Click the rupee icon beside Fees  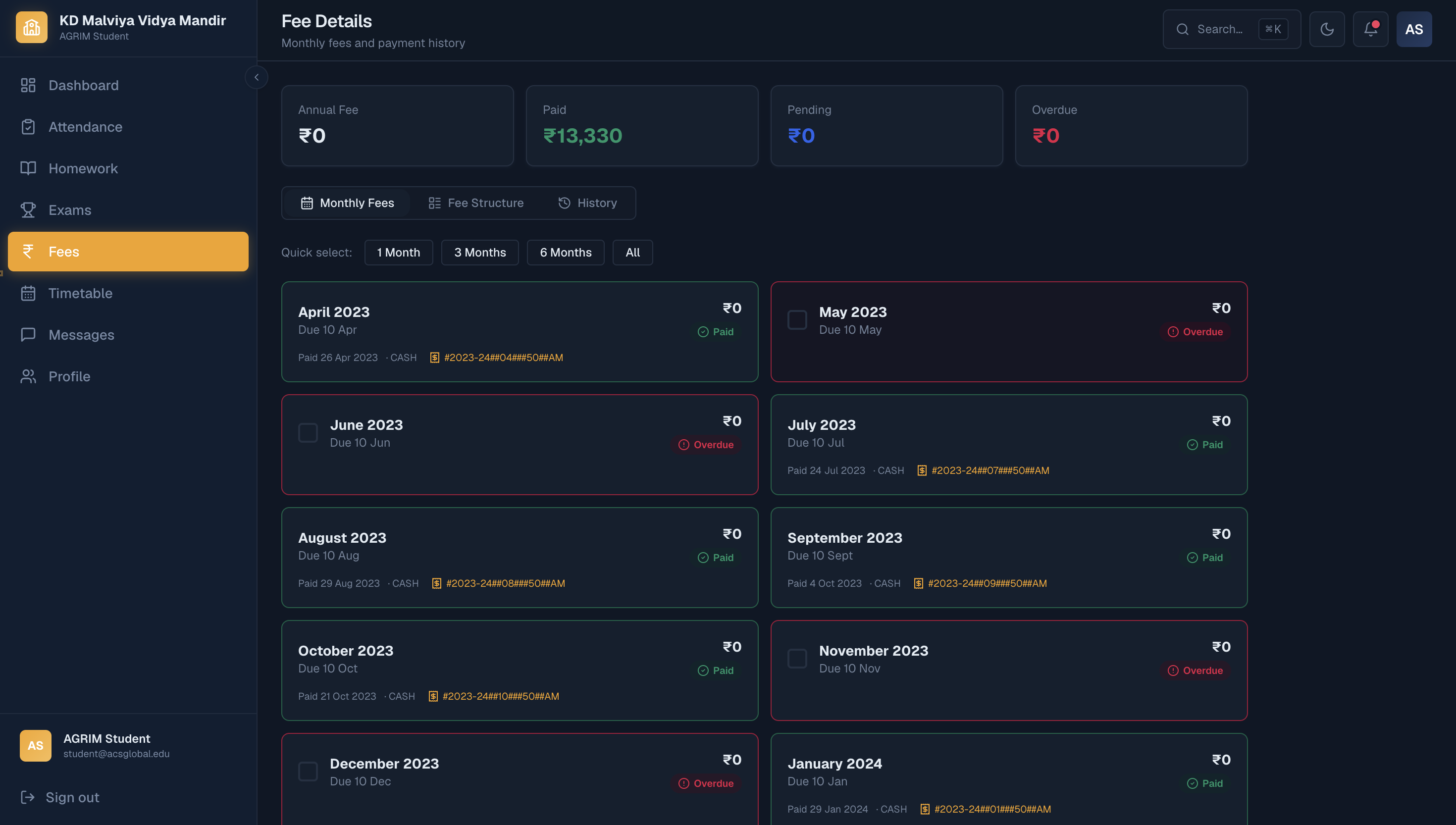coord(28,252)
